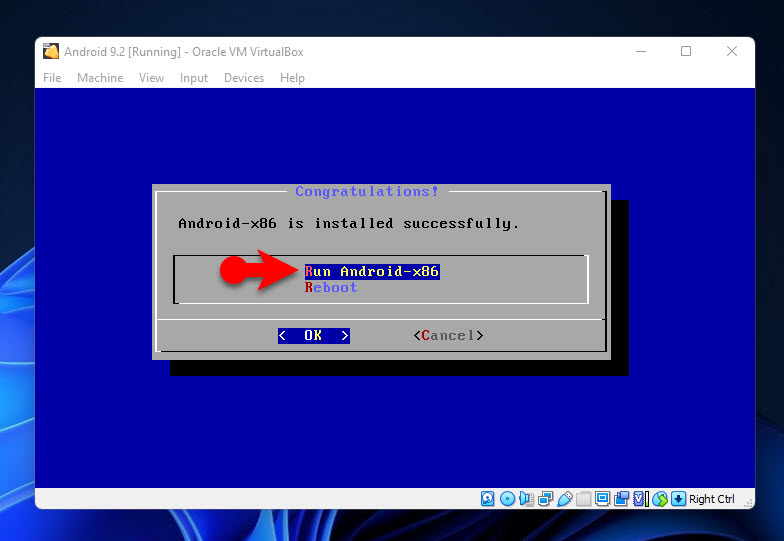Click the 'Android-x86 is installed successfully.' message

[348, 224]
